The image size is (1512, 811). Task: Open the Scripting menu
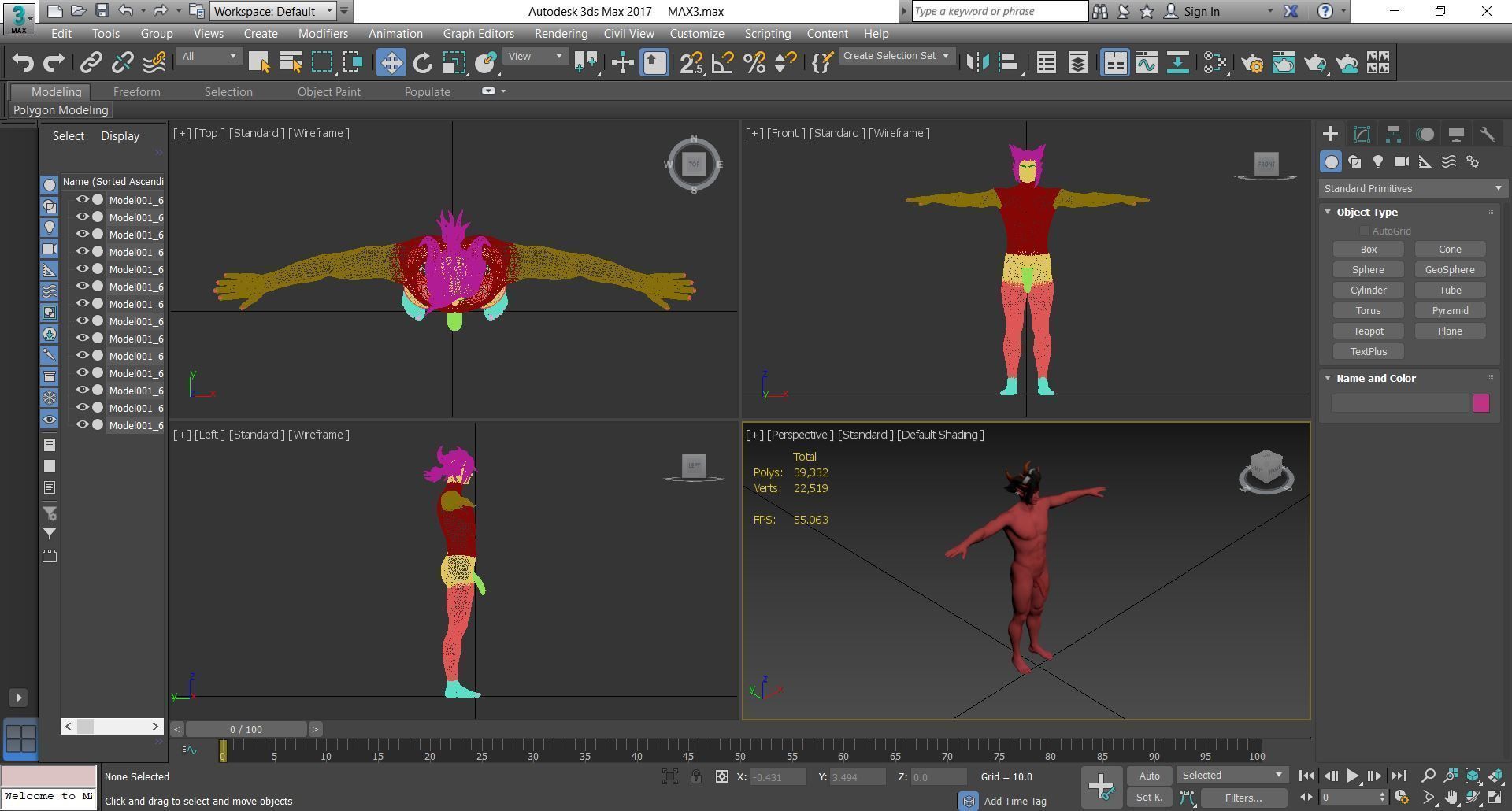(767, 34)
